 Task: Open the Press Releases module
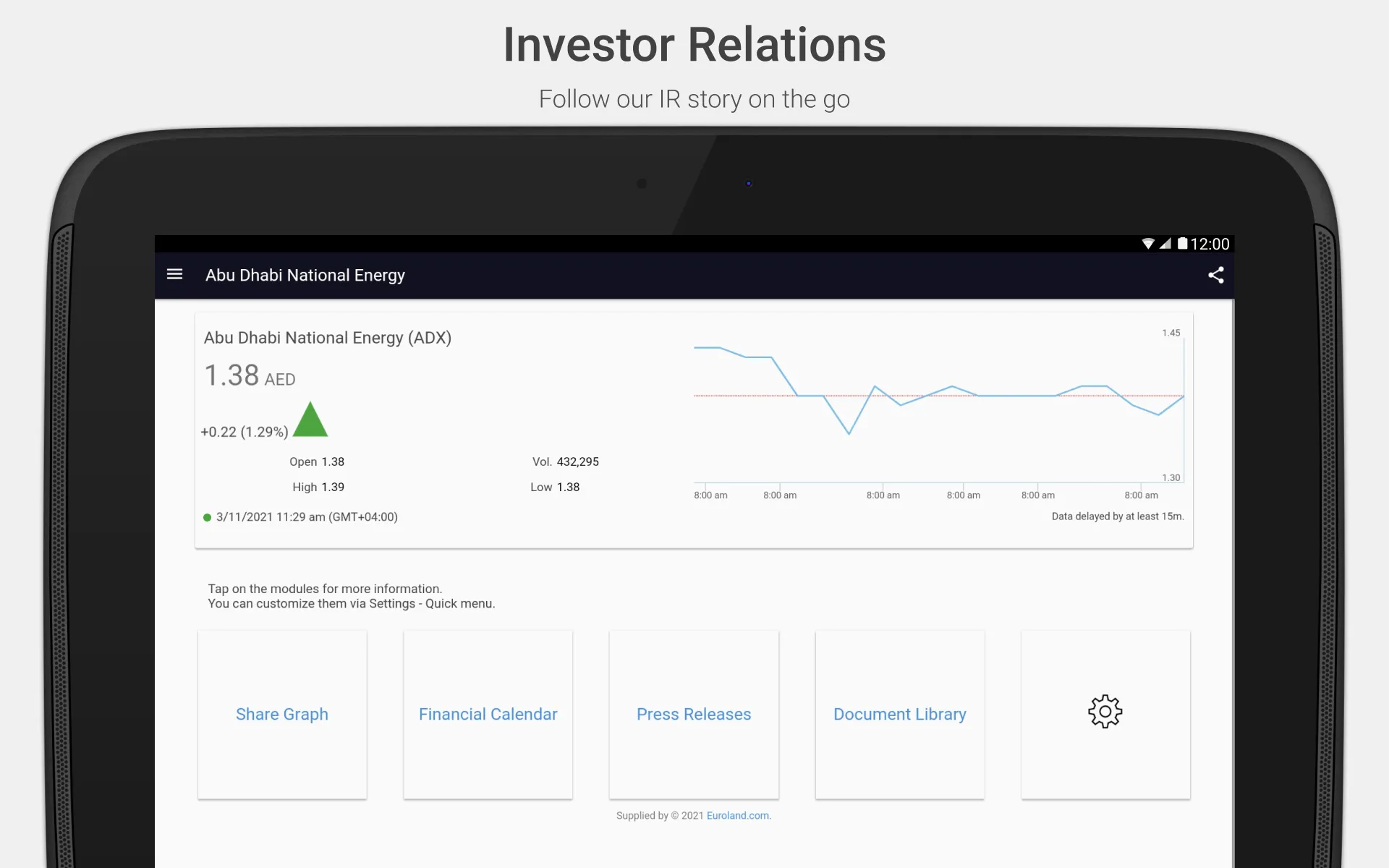pos(694,713)
